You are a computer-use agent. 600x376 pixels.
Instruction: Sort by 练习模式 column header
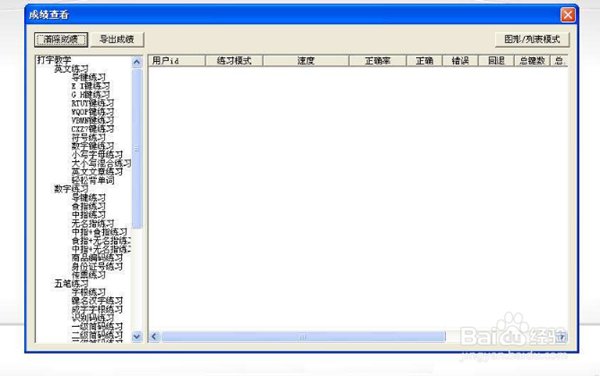point(234,60)
